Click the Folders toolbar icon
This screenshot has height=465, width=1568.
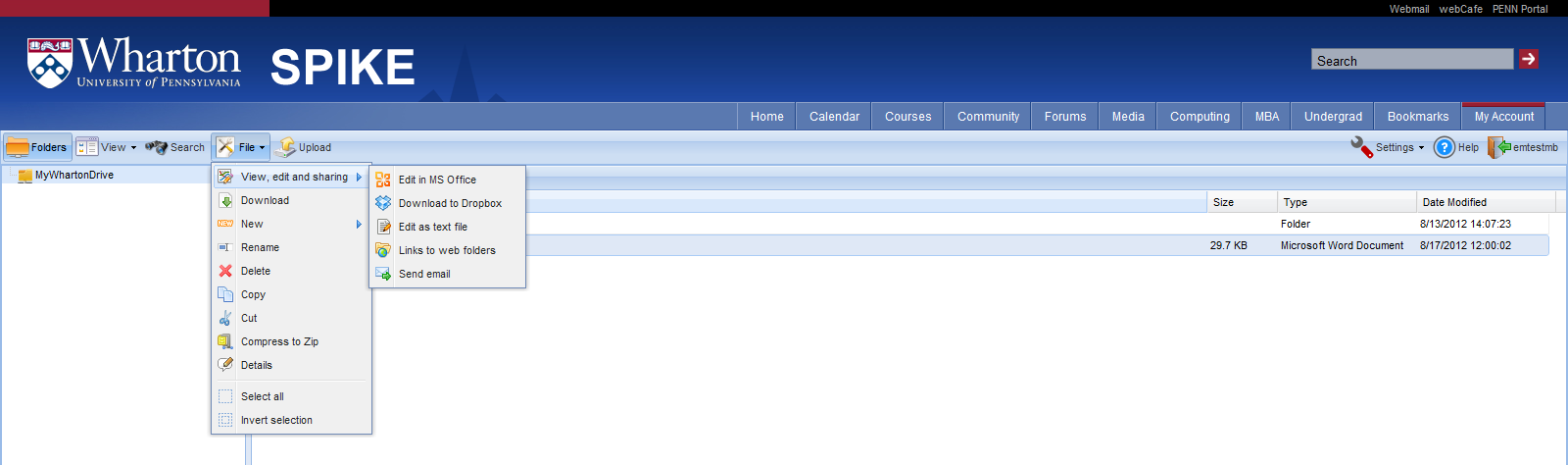pyautogui.click(x=18, y=147)
